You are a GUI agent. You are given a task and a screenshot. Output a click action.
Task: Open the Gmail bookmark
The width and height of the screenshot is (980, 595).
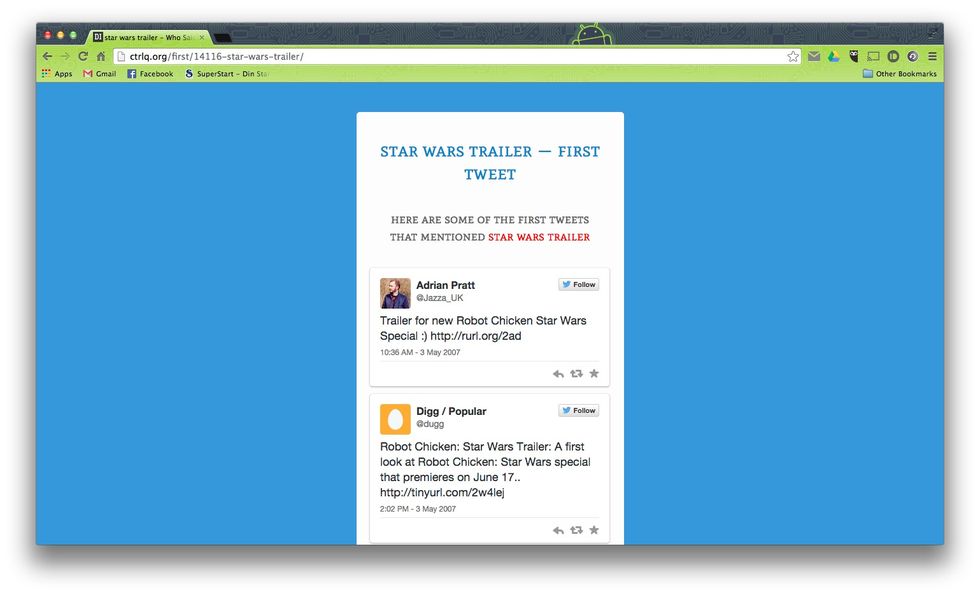pos(99,74)
